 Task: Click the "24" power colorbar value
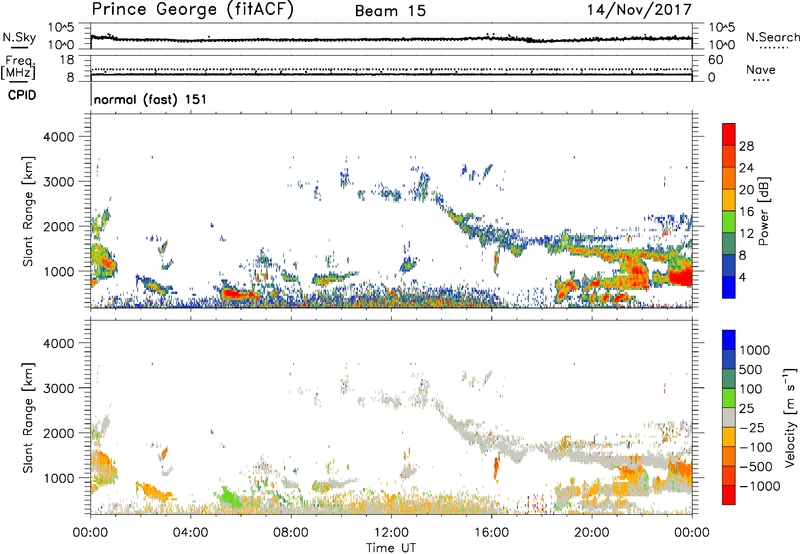point(746,168)
